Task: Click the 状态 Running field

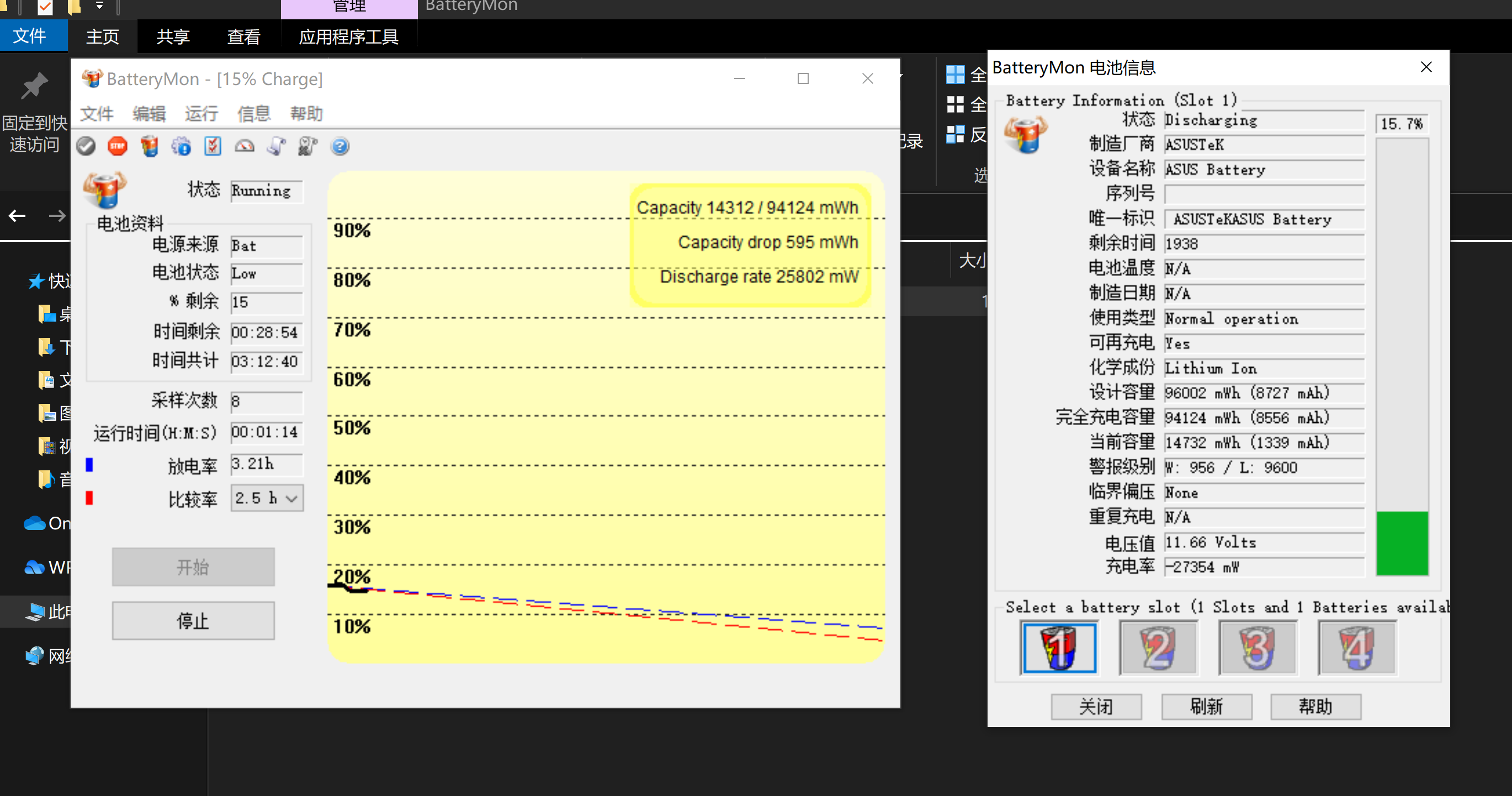Action: click(x=267, y=191)
